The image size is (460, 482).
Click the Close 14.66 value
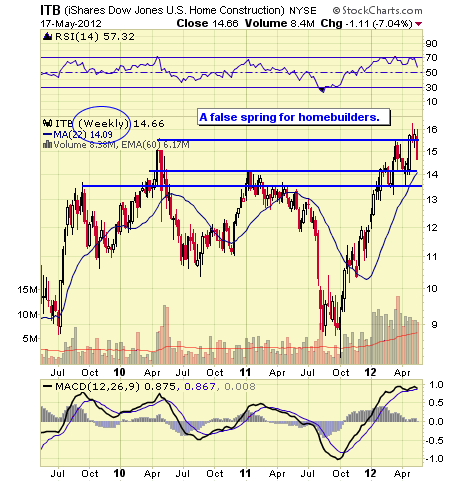click(x=207, y=24)
